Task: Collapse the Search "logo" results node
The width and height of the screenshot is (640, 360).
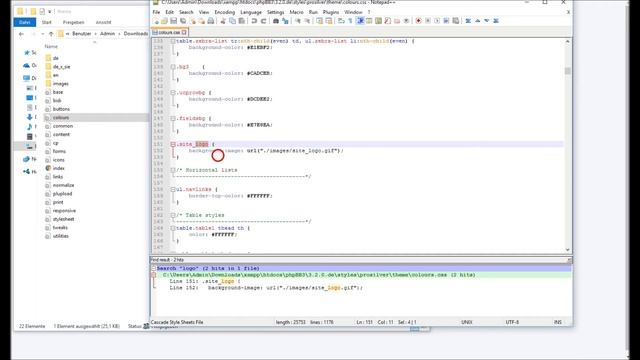Action: coord(154,268)
